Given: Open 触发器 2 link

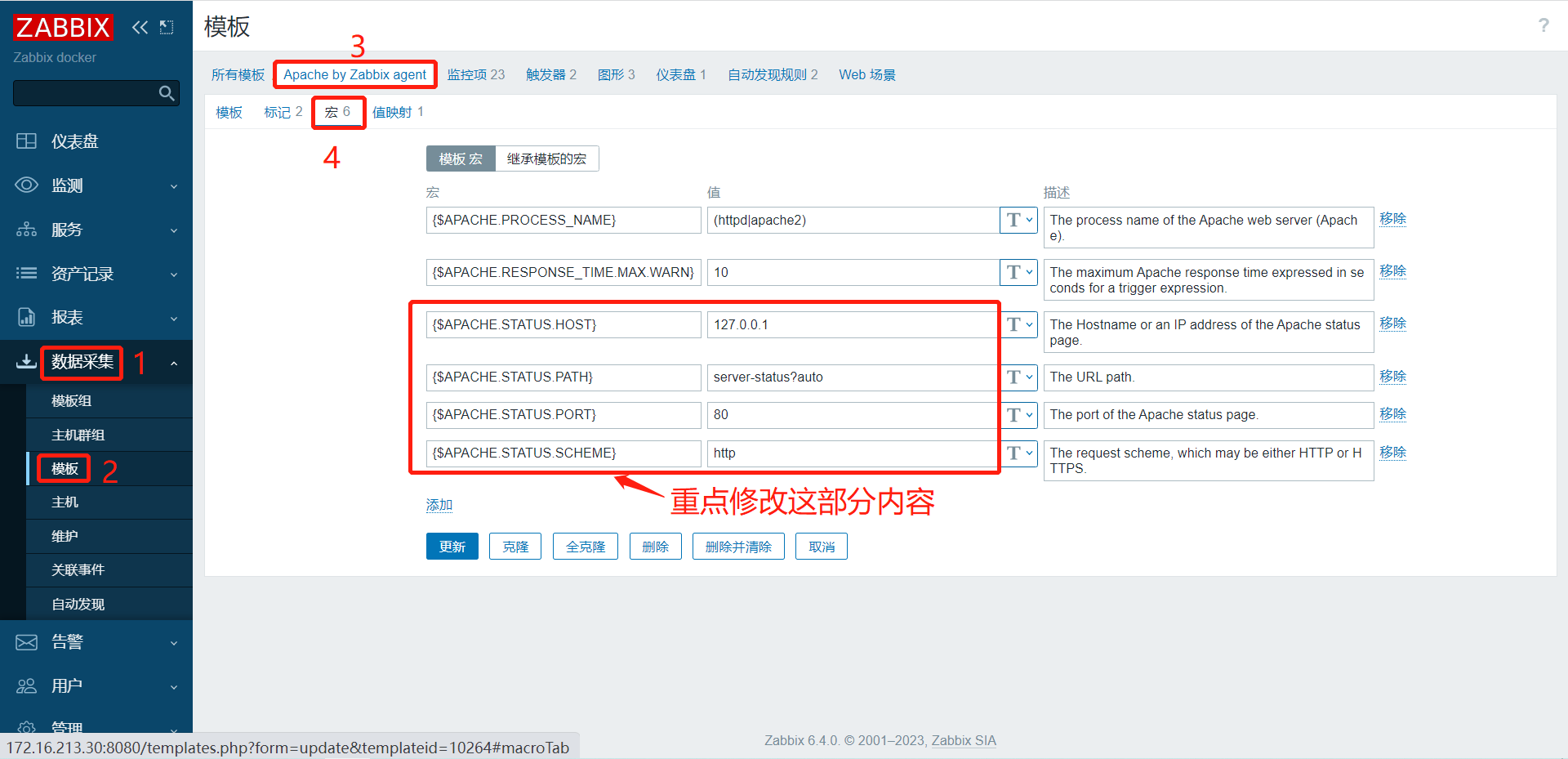Looking at the screenshot, I should 551,74.
